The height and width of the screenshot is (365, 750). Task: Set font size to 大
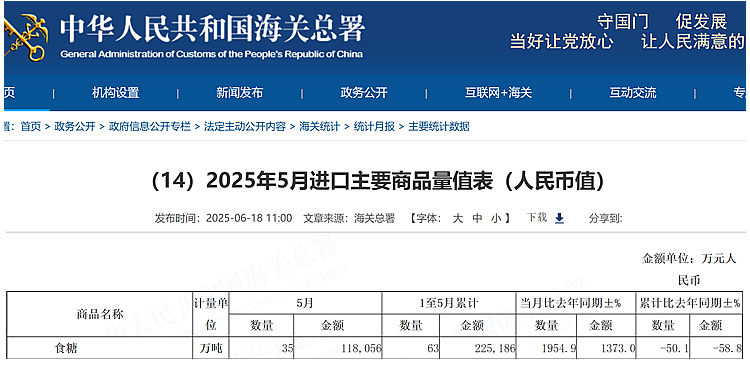point(458,219)
